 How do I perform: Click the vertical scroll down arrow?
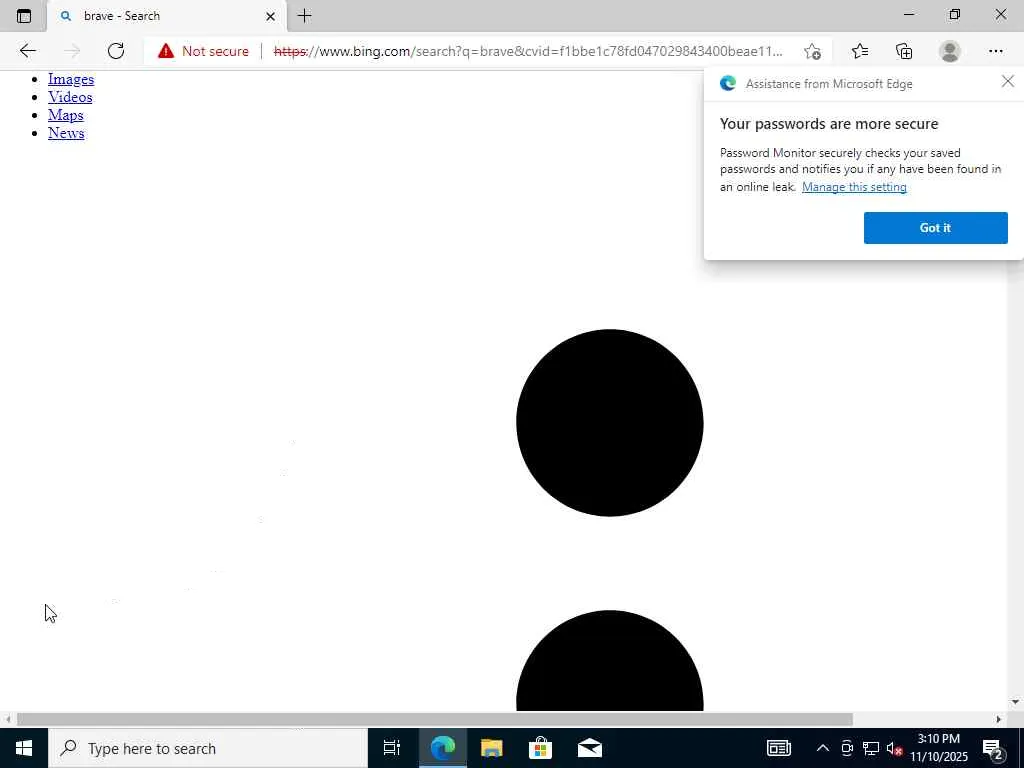[1015, 702]
